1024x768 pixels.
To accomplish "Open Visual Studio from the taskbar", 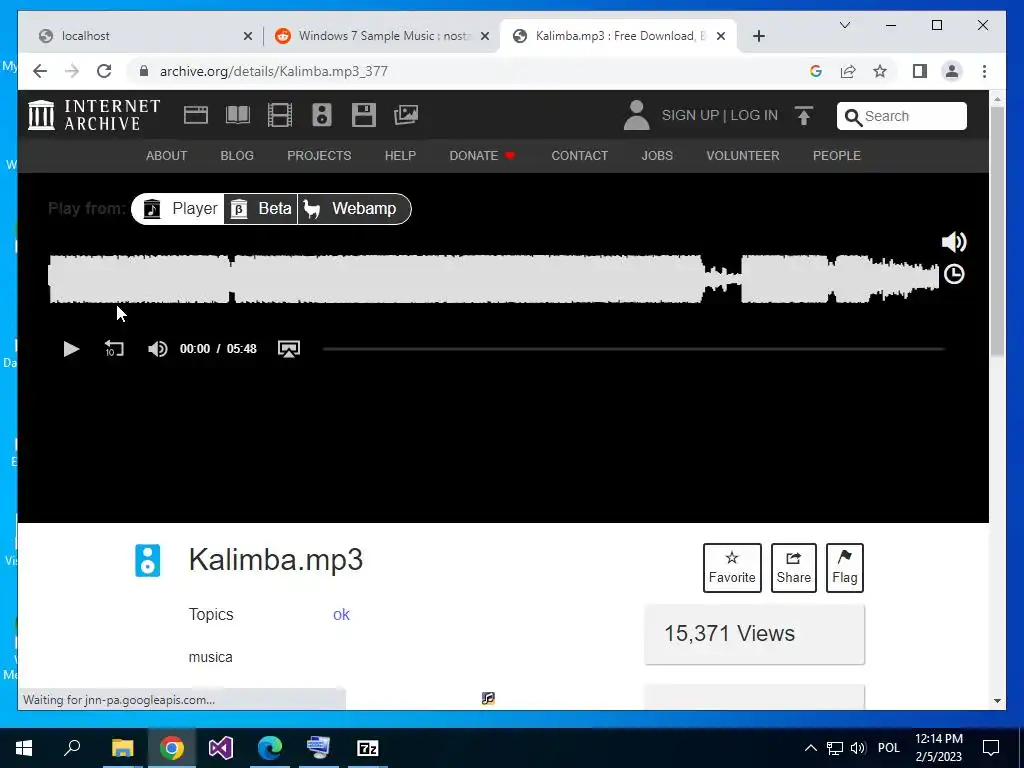I will (x=221, y=748).
